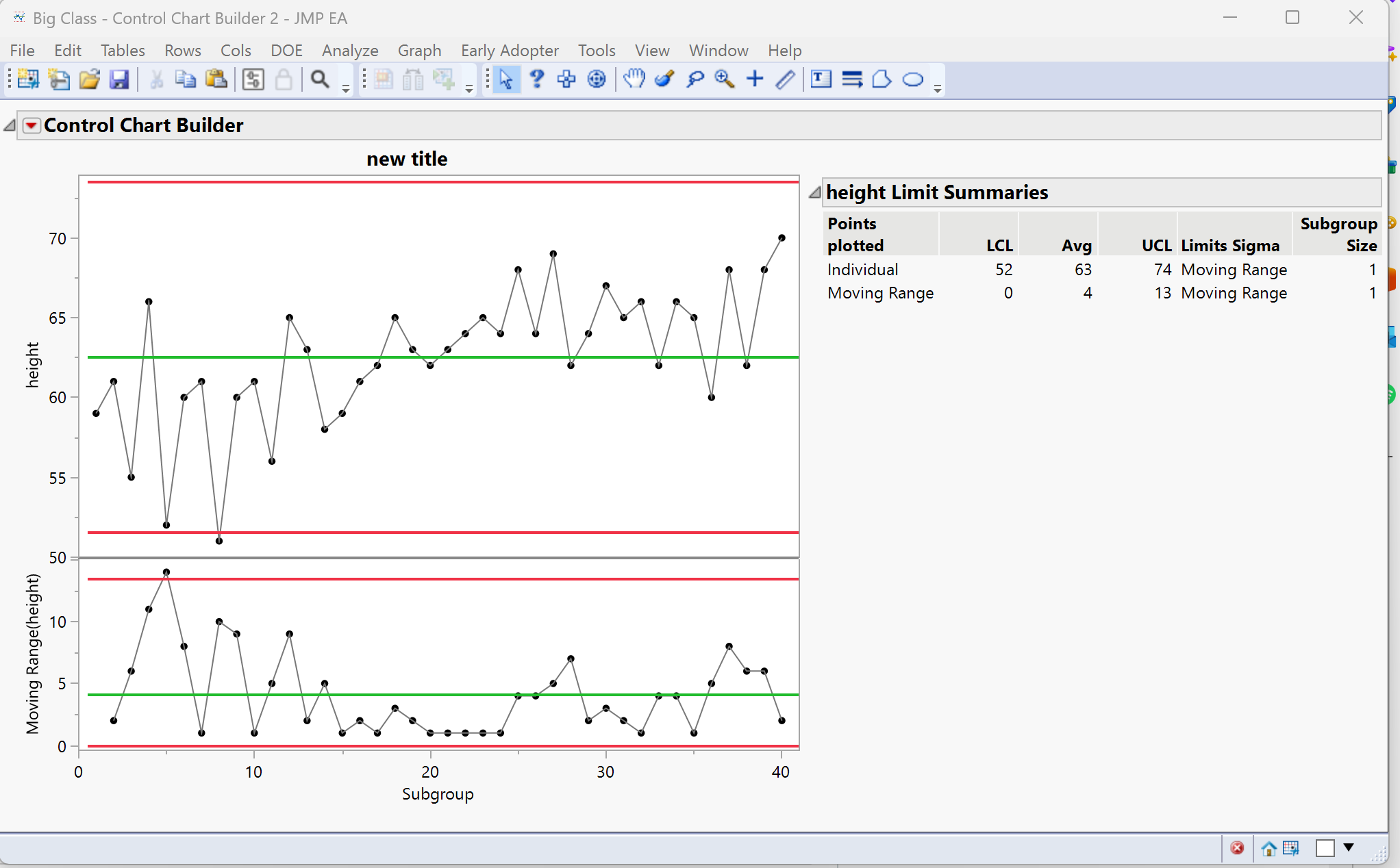Viewport: 1400px width, 868px height.
Task: Select the Hand grabber tool
Action: 634,79
